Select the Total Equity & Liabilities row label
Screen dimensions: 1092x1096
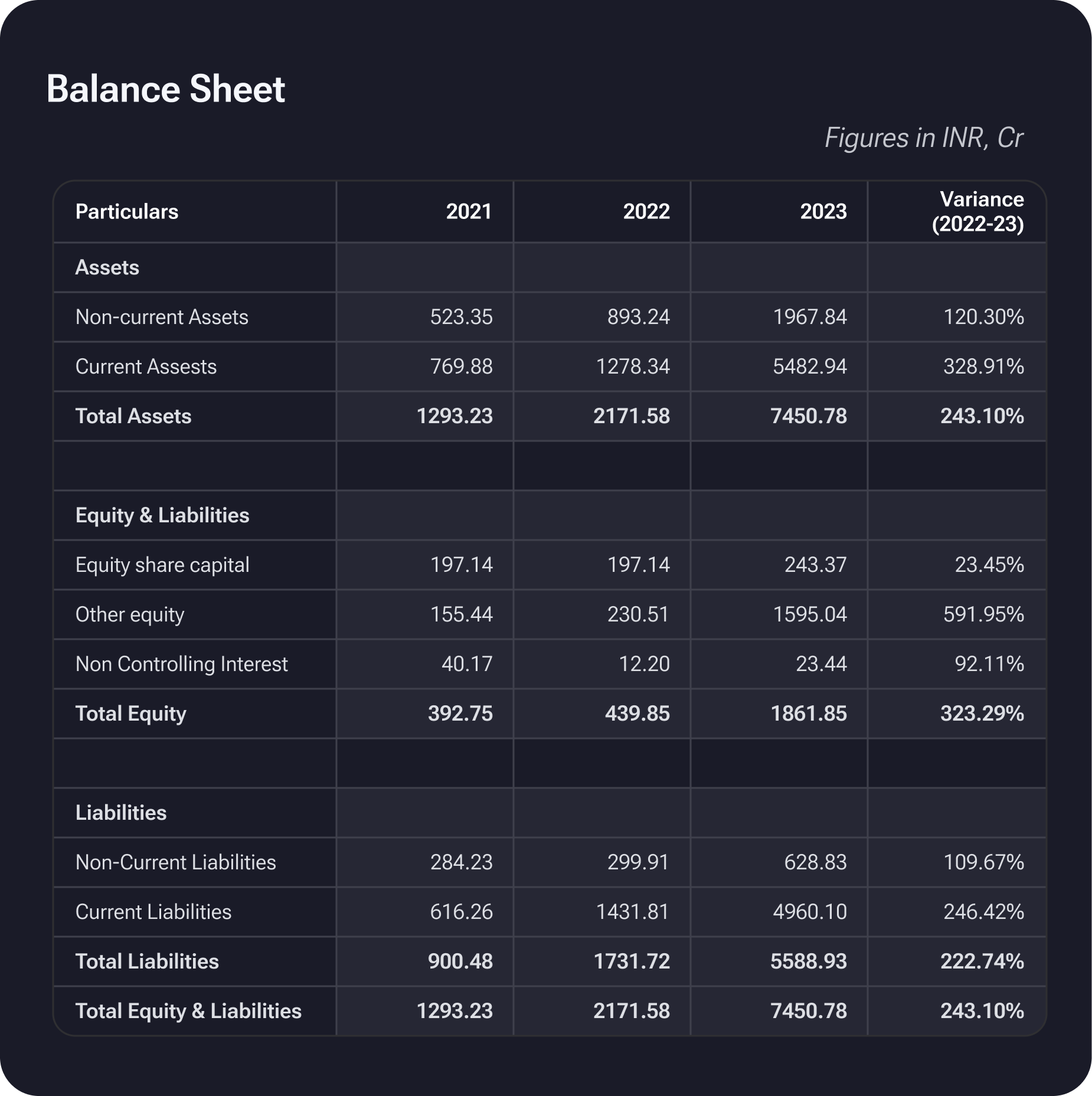pos(188,1011)
